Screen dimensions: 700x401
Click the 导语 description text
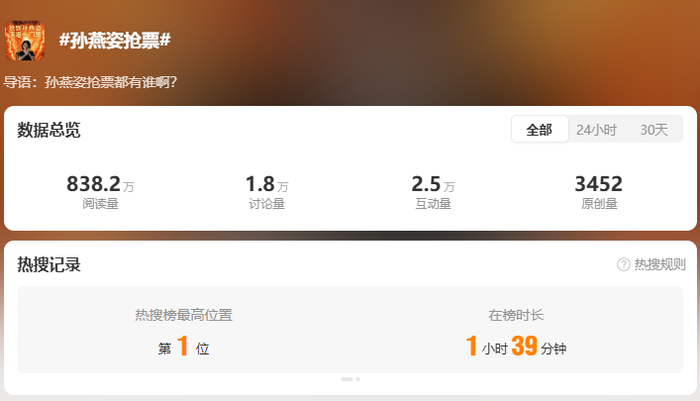[x=90, y=82]
